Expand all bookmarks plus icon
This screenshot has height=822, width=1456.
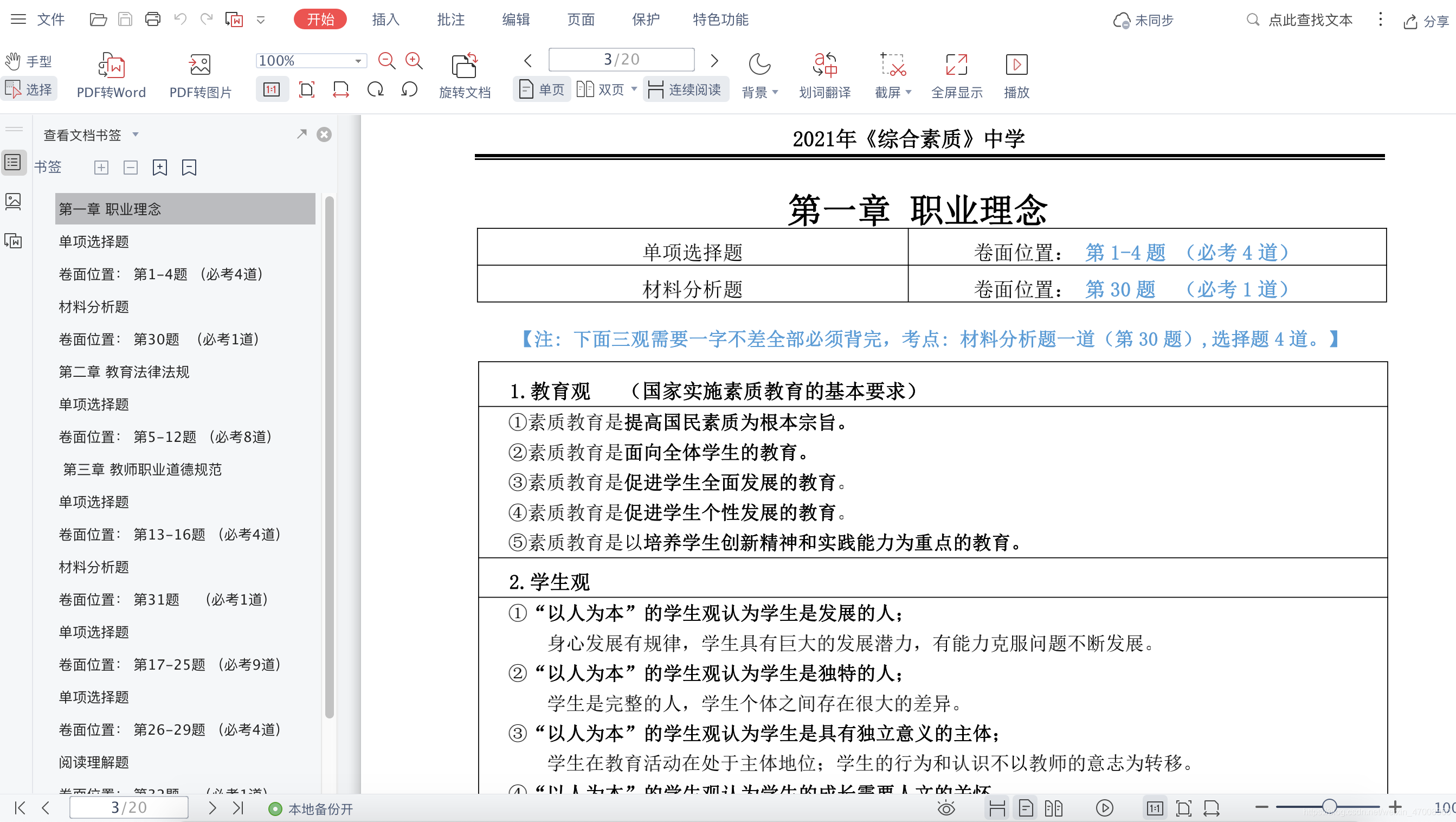point(101,168)
